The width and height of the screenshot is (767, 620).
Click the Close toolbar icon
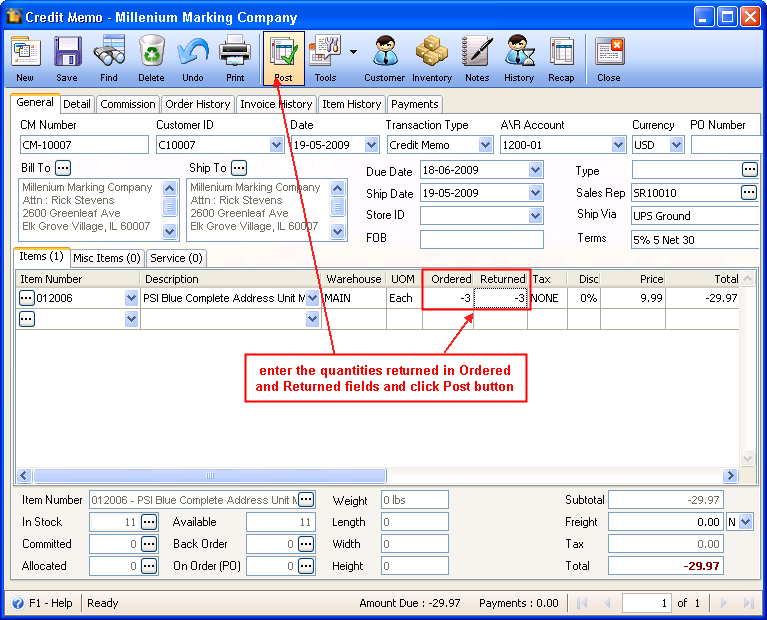(609, 58)
